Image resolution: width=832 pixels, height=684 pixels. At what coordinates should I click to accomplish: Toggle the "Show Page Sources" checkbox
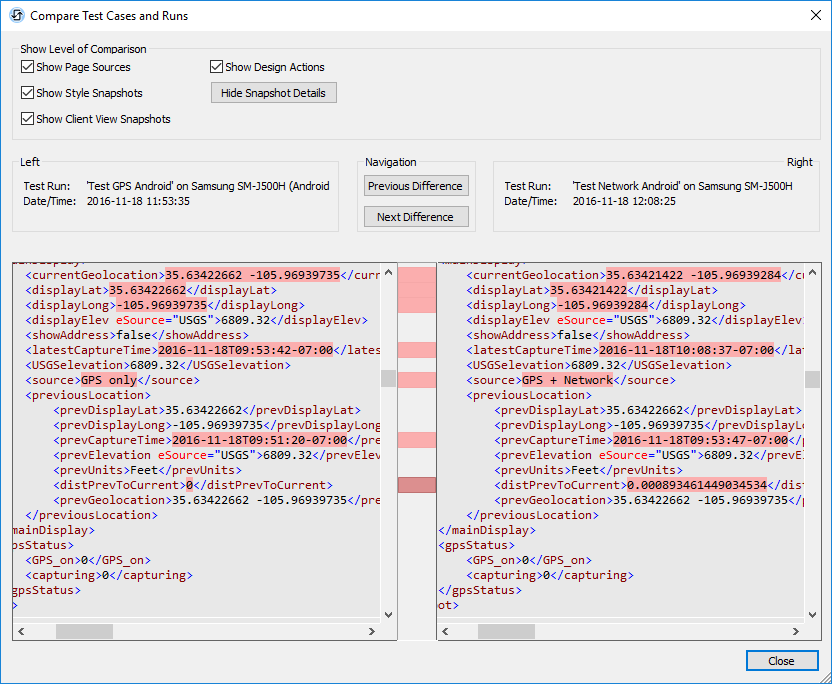pyautogui.click(x=26, y=67)
